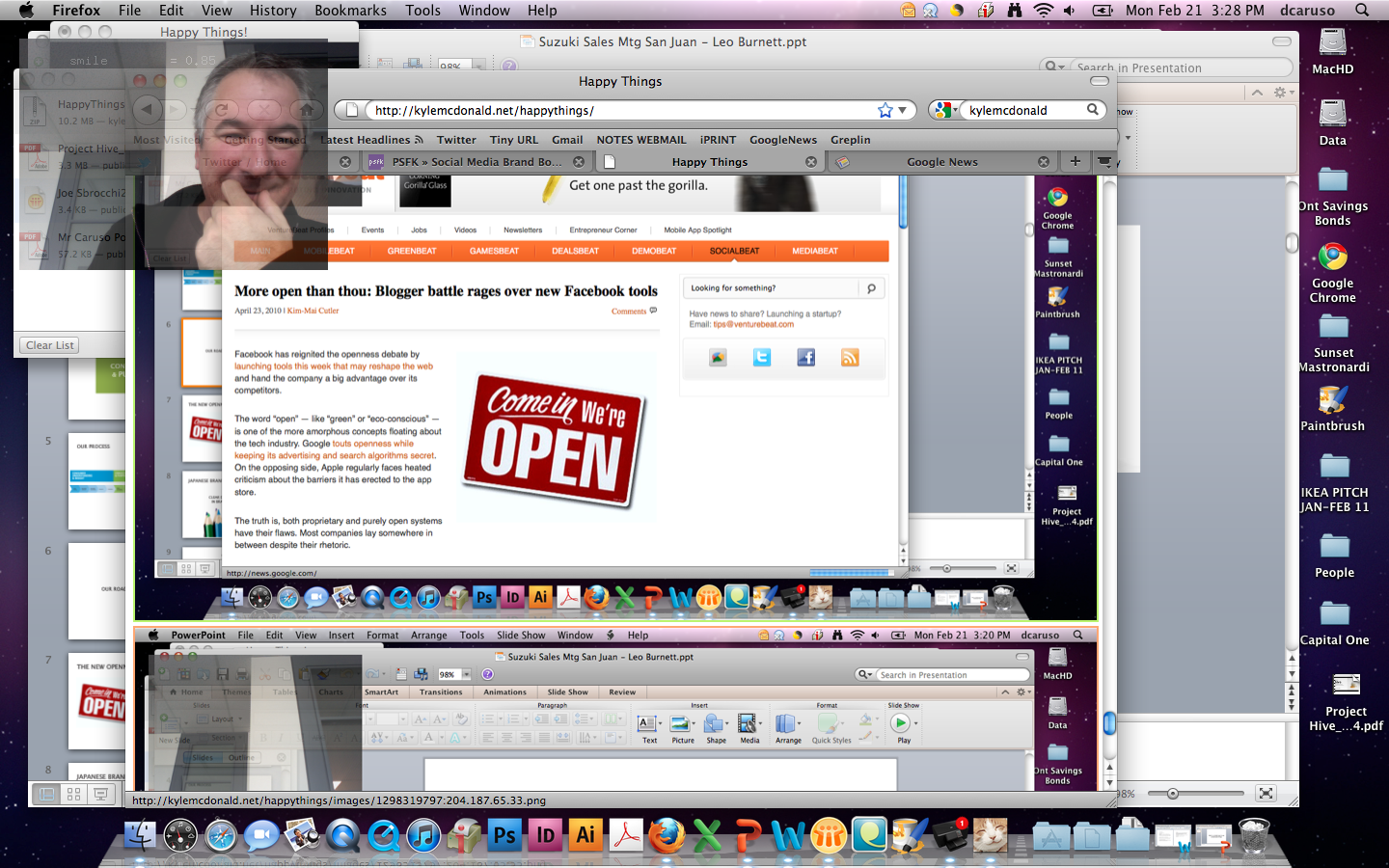Show the list of all Firefox tabs
The width and height of the screenshot is (1389, 868).
(x=1104, y=161)
